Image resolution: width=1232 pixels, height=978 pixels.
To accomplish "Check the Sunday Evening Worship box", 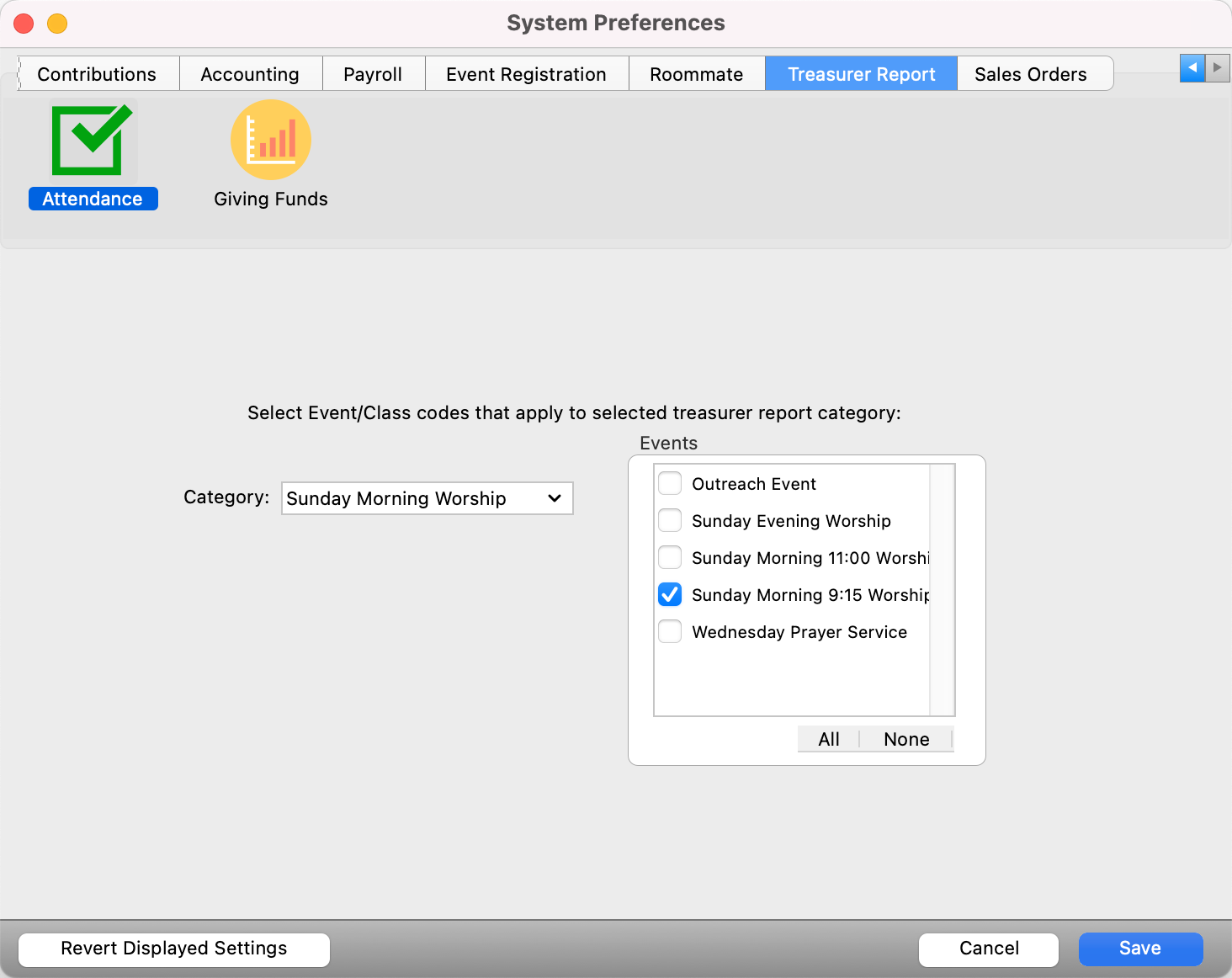I will [670, 521].
